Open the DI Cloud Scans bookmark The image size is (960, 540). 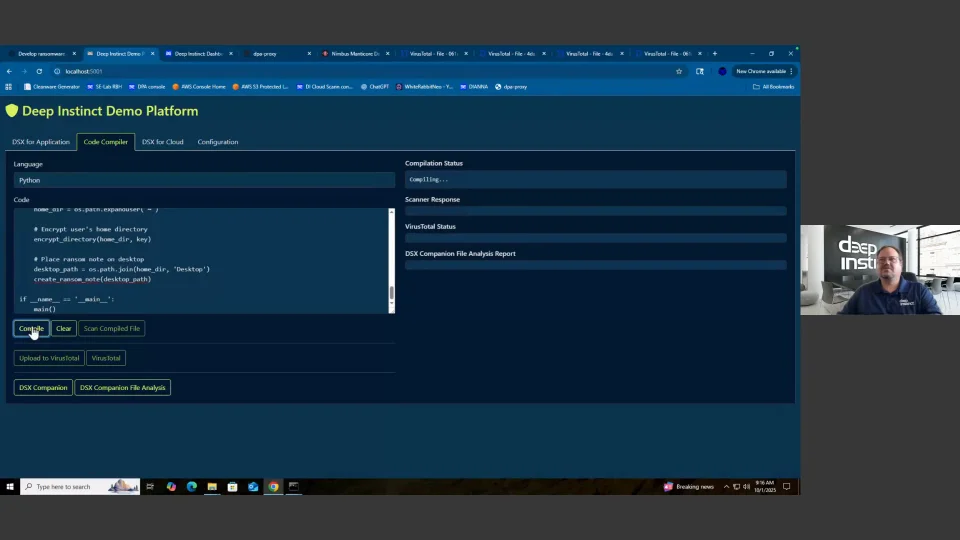tap(324, 87)
